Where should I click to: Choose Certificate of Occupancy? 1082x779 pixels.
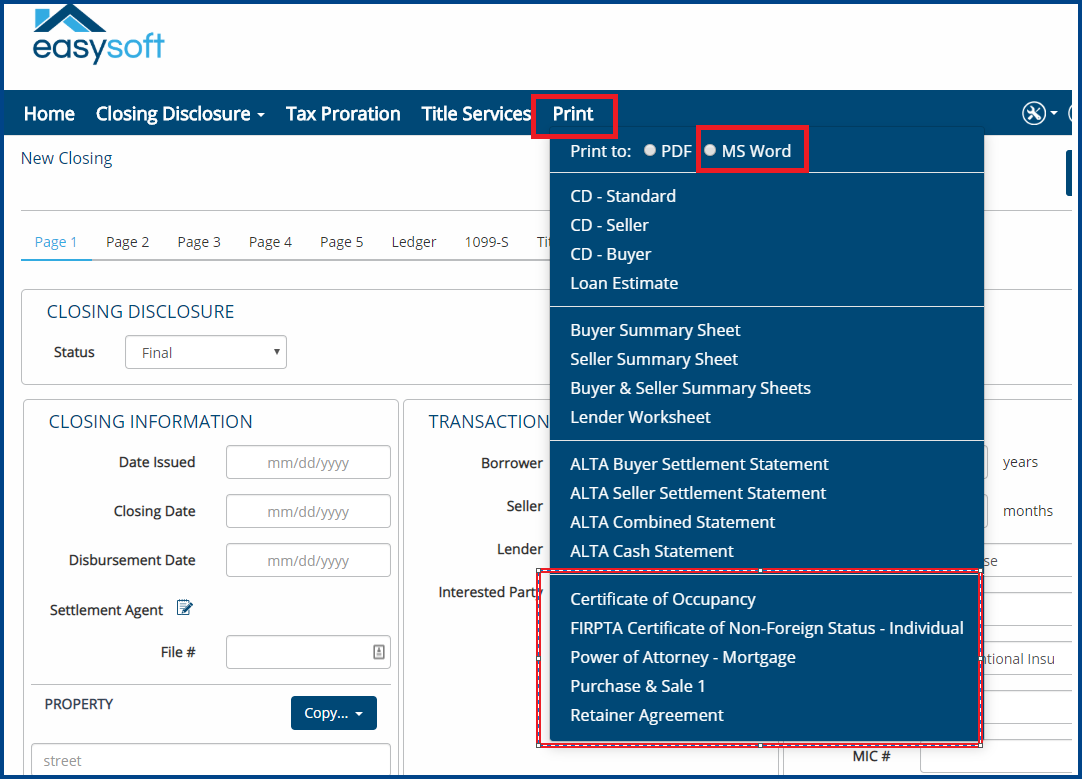[x=662, y=599]
